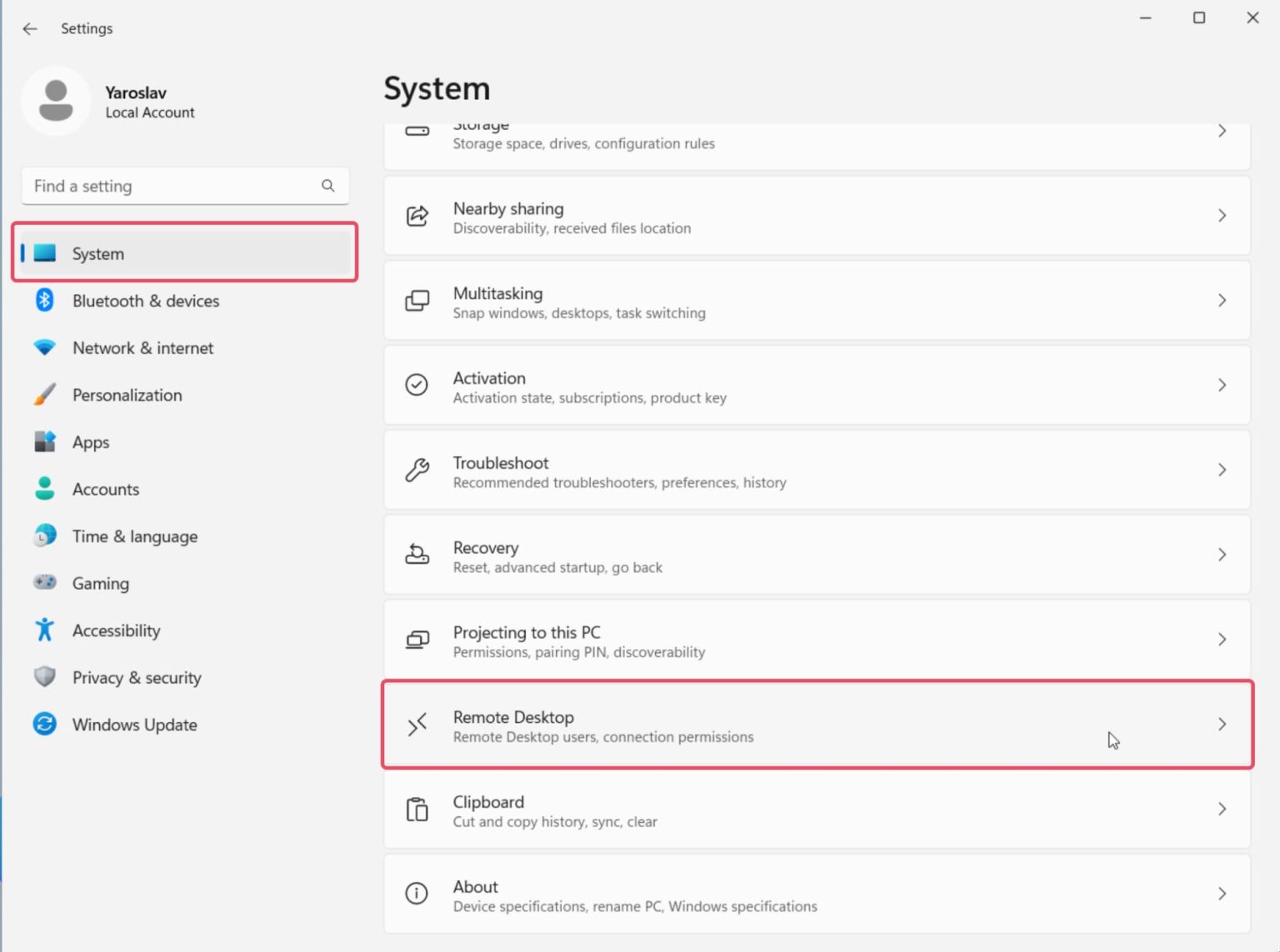Open the Yaroslav account profile
The width and height of the screenshot is (1280, 952).
point(56,100)
